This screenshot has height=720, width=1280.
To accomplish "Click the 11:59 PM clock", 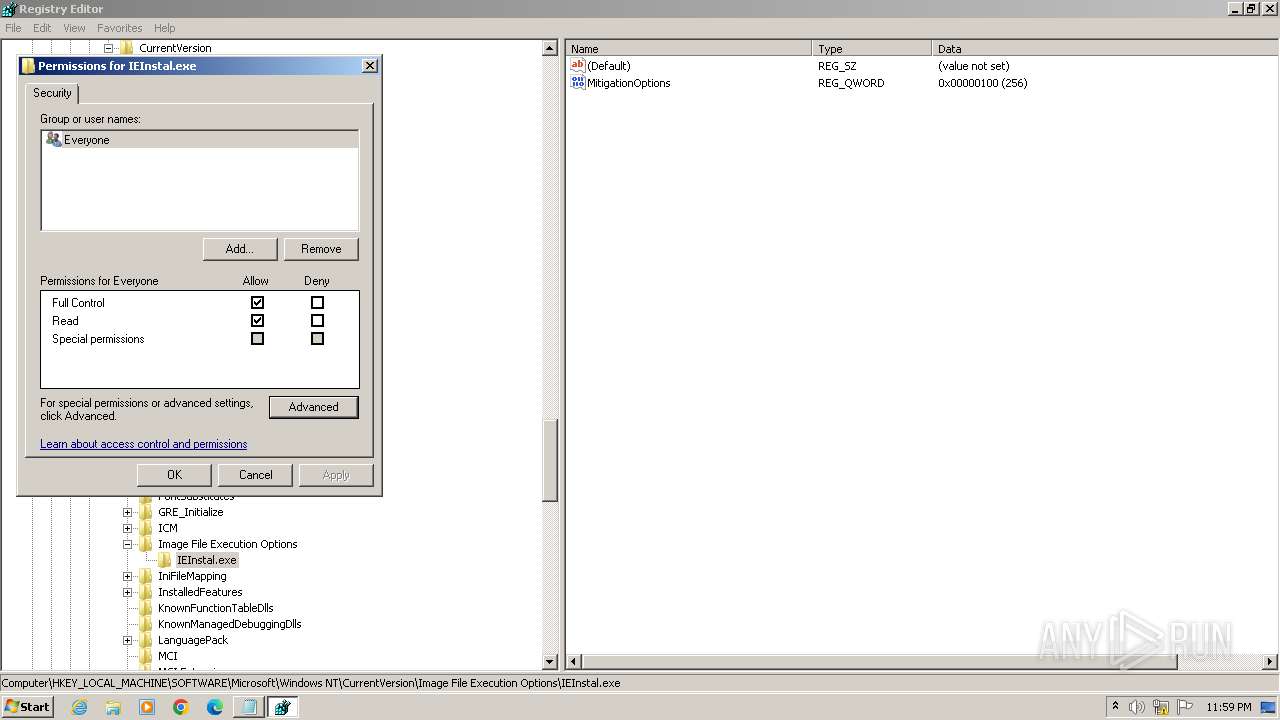I will [x=1228, y=707].
